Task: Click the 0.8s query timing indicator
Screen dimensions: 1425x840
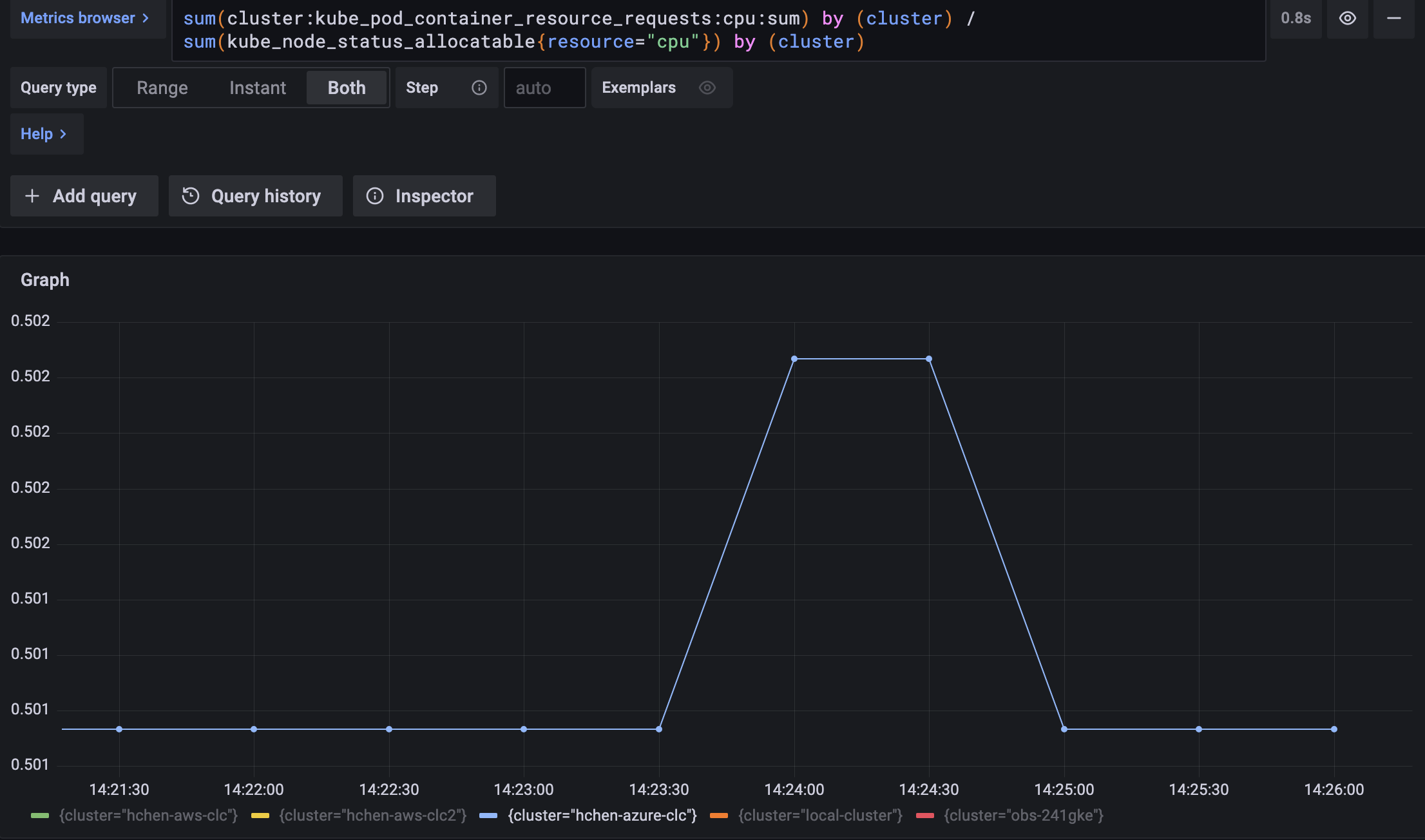Action: pos(1296,19)
